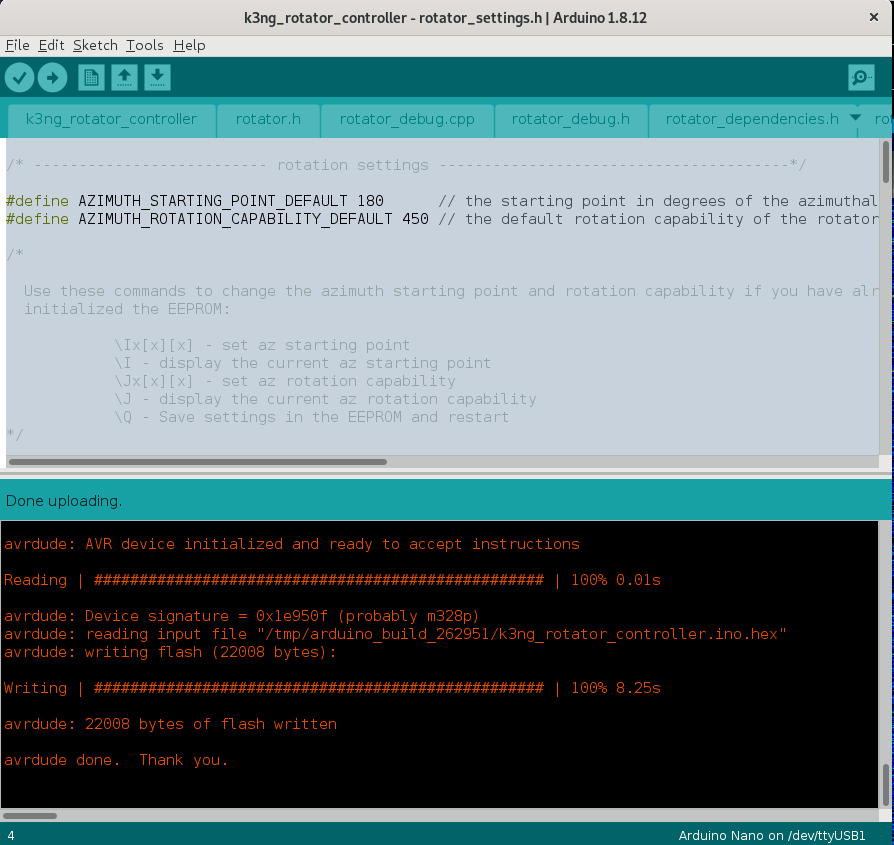Create a new sketch with New icon
This screenshot has width=894, height=845.
click(91, 77)
